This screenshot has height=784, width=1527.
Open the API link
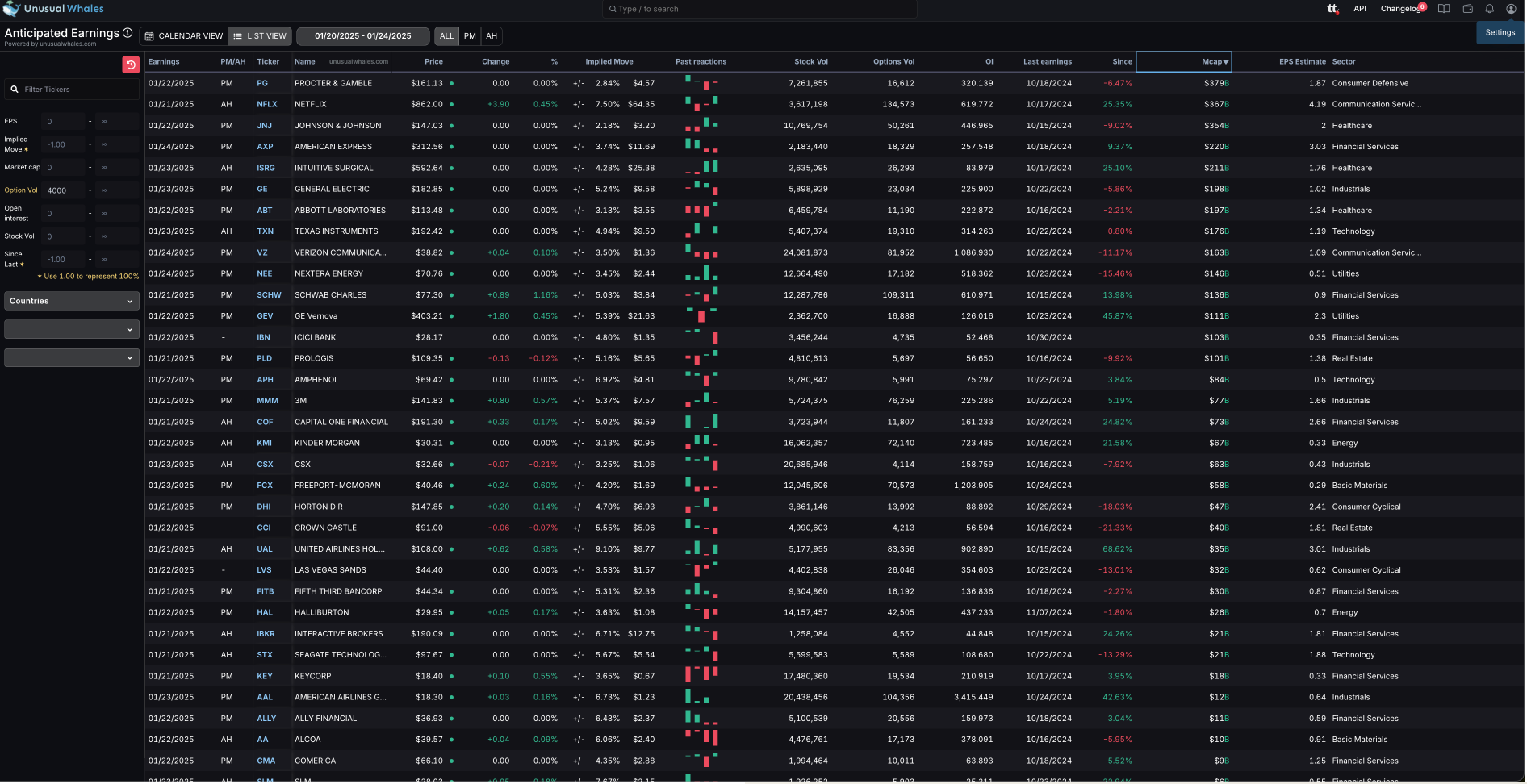pyautogui.click(x=1360, y=9)
